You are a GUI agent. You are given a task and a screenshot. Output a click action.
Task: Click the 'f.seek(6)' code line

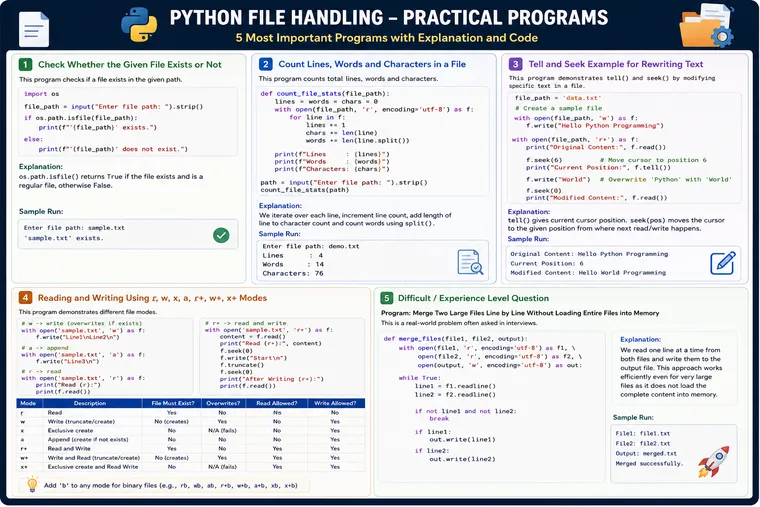pyautogui.click(x=544, y=160)
